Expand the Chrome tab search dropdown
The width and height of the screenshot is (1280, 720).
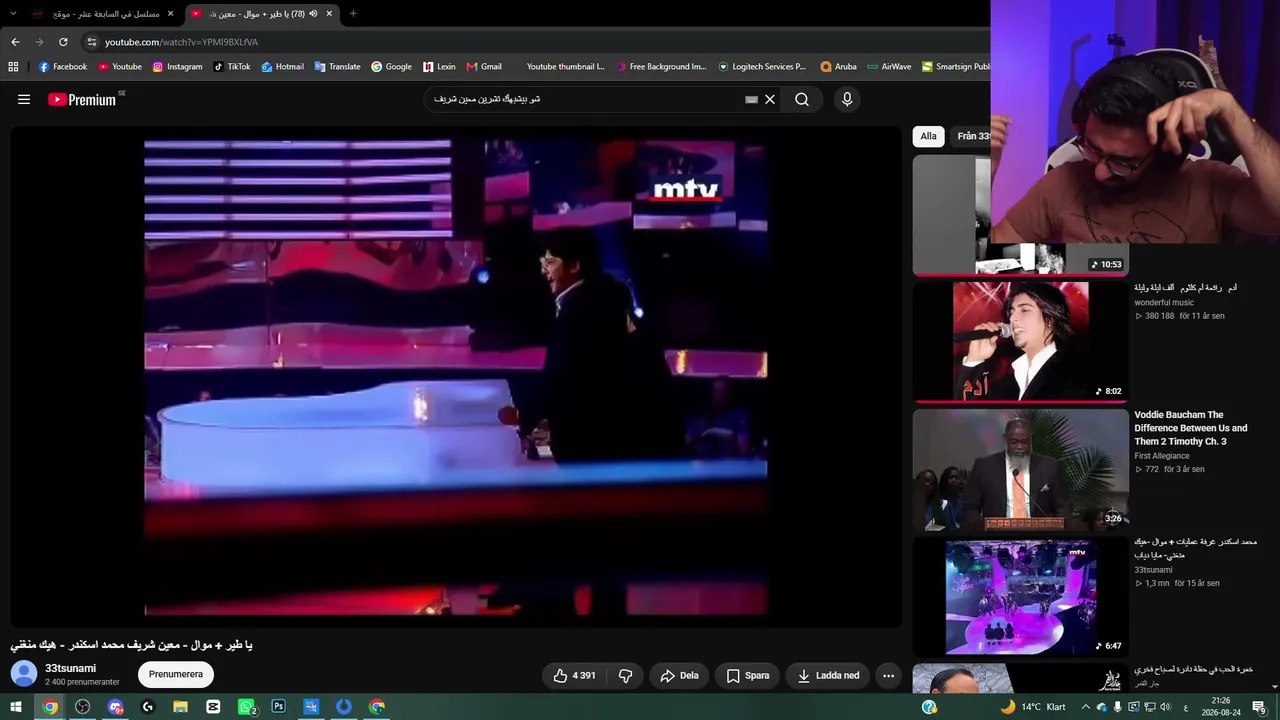[13, 14]
